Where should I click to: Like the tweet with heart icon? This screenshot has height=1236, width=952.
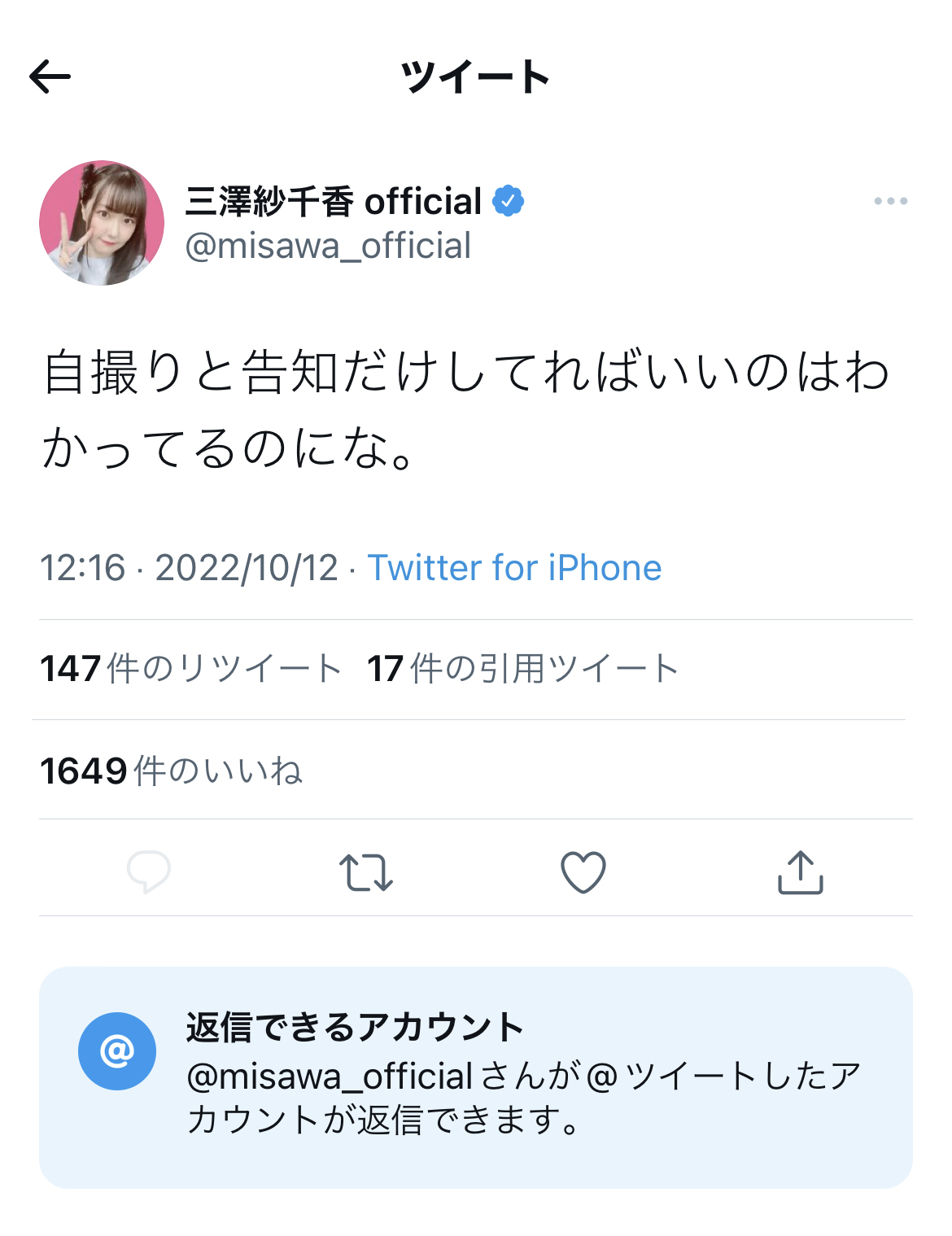pos(583,872)
